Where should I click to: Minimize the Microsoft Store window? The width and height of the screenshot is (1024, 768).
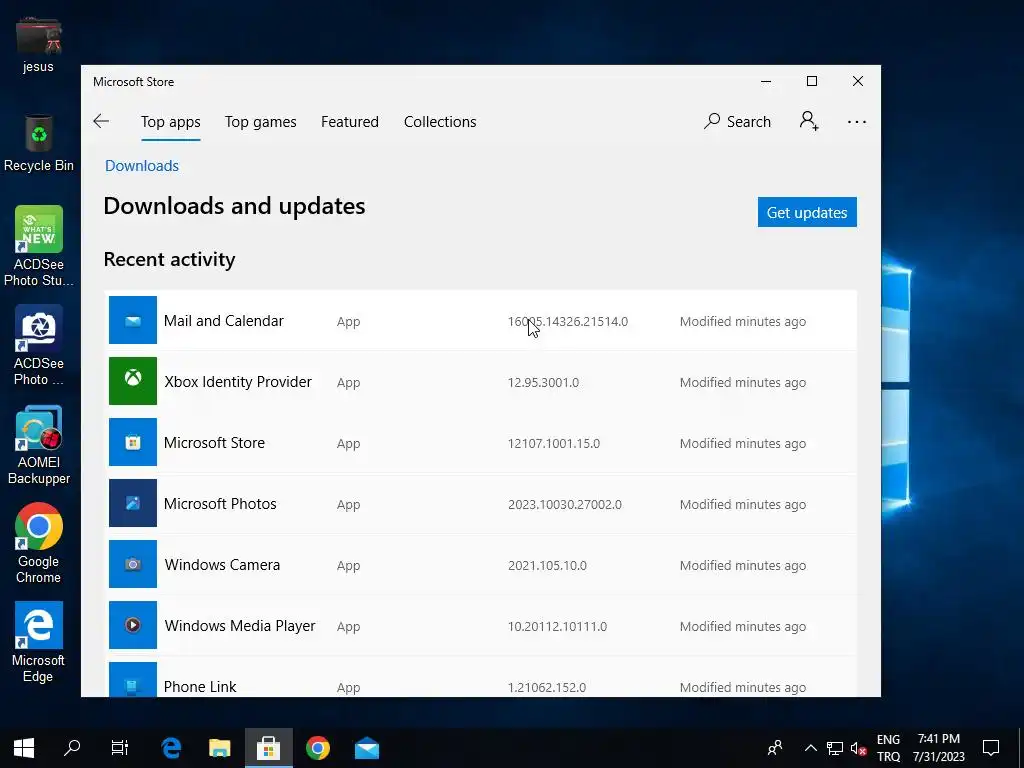766,81
